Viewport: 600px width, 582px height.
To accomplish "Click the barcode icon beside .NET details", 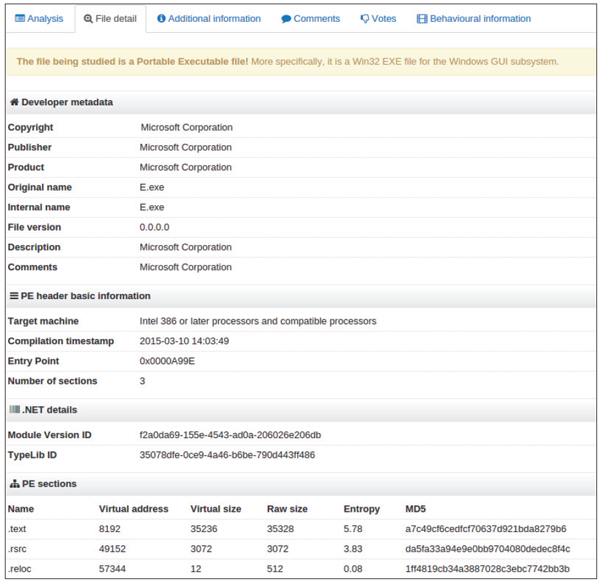I will point(15,409).
